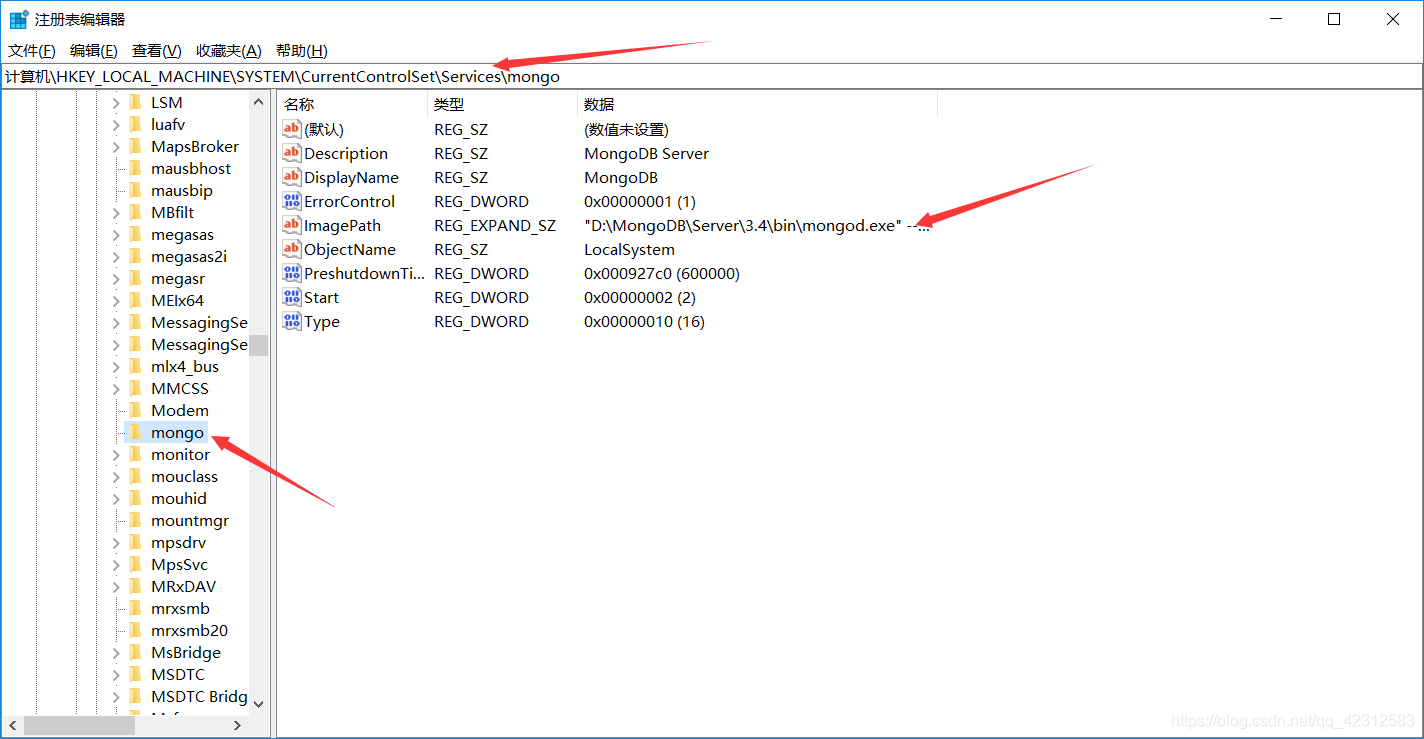Click the folder icon of the MRxDAV key
The image size is (1424, 739).
pos(135,586)
